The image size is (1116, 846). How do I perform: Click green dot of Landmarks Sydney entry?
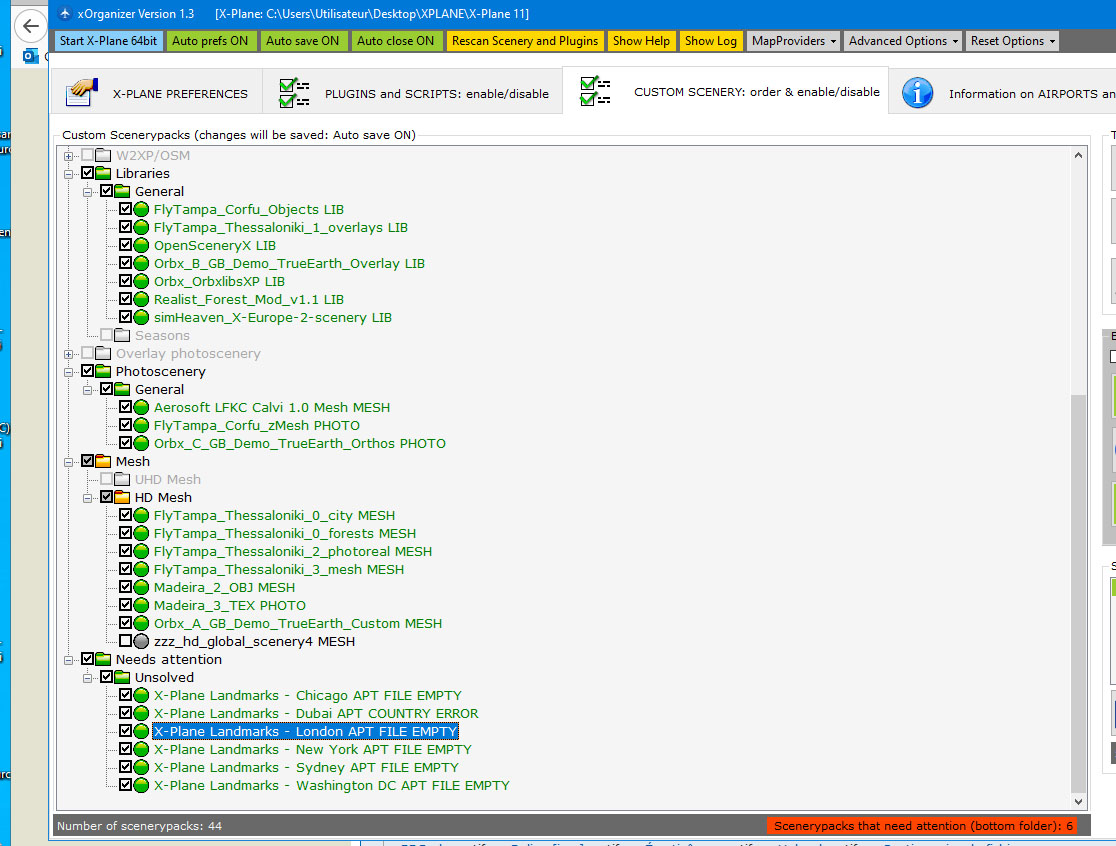click(x=142, y=768)
